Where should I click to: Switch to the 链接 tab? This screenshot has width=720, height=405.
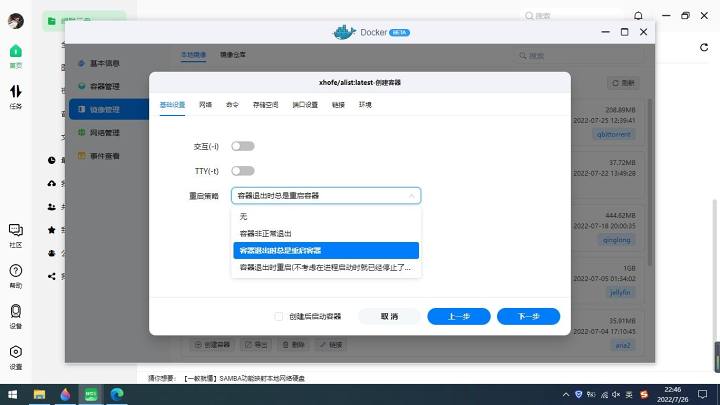[x=338, y=105]
